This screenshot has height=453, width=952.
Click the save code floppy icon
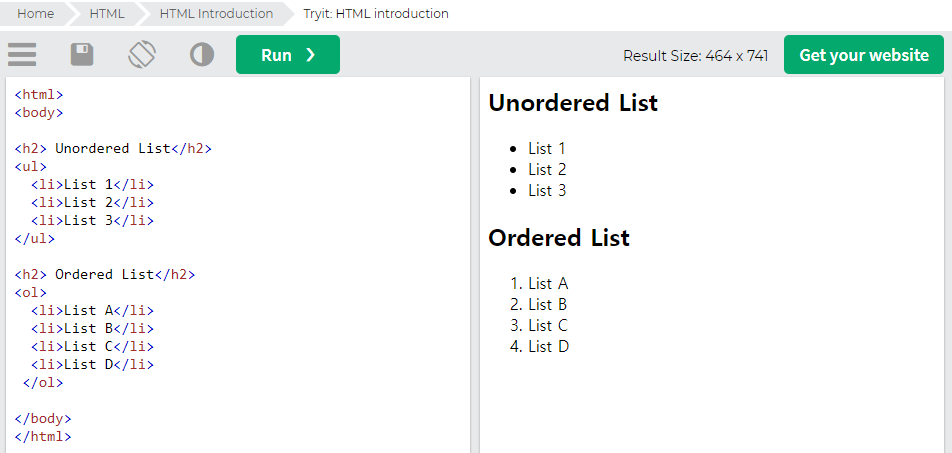pos(82,55)
